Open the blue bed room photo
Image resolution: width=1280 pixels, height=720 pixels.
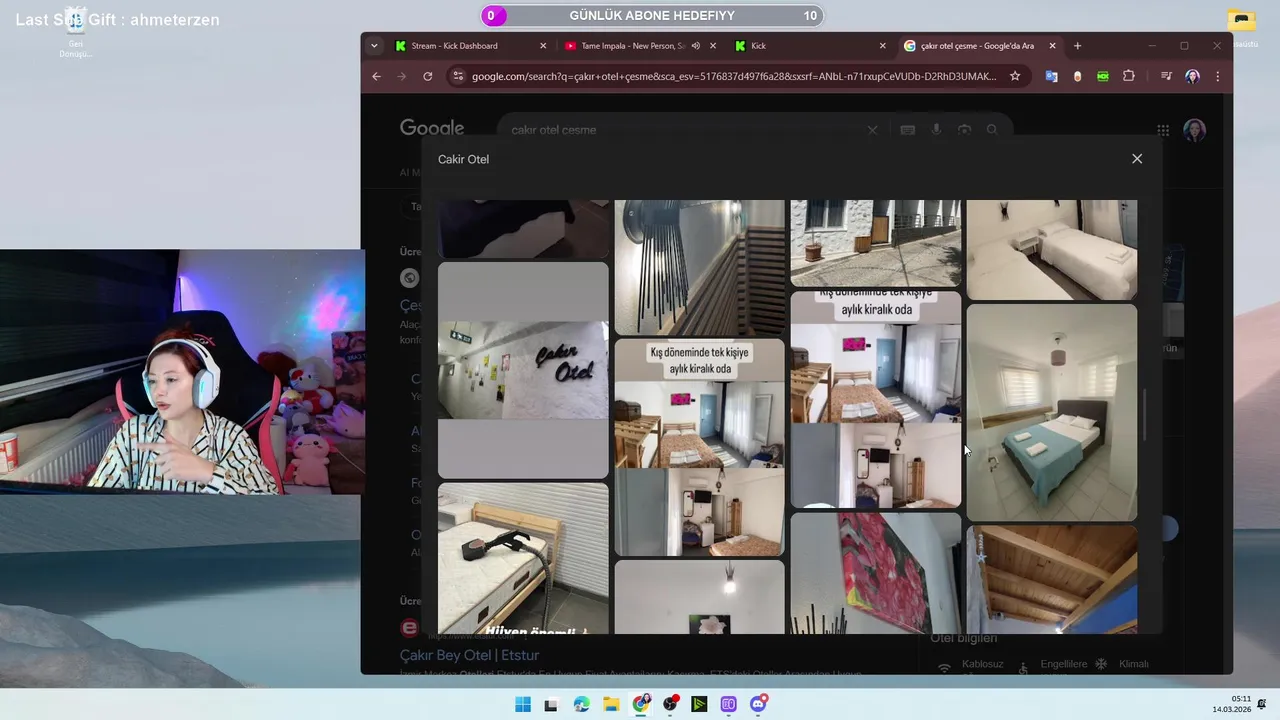(1052, 412)
